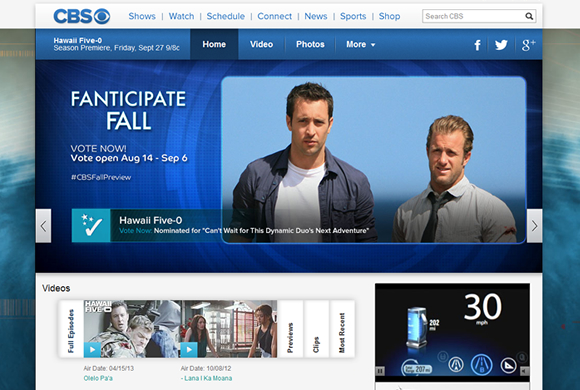This screenshot has height=390, width=580.
Task: Click the highlighted B drive mode icon
Action: (x=481, y=364)
